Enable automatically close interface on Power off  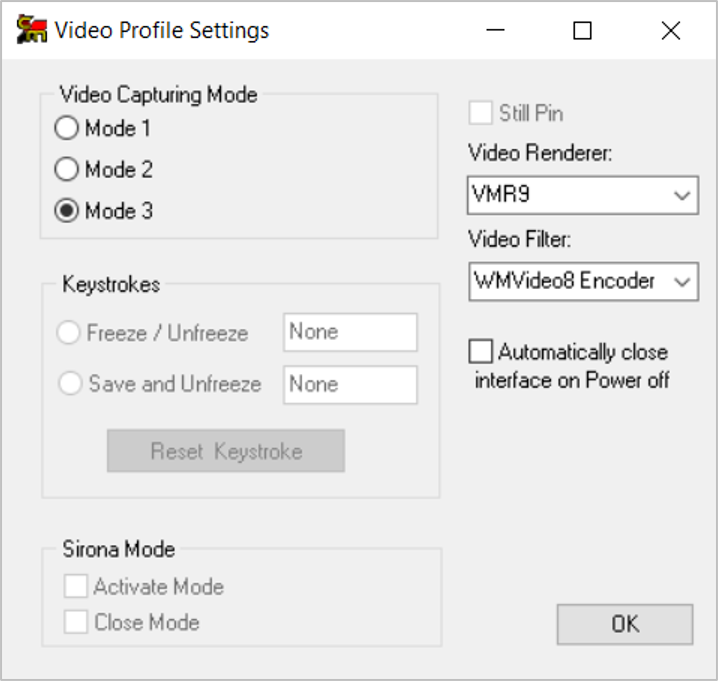[x=481, y=352]
